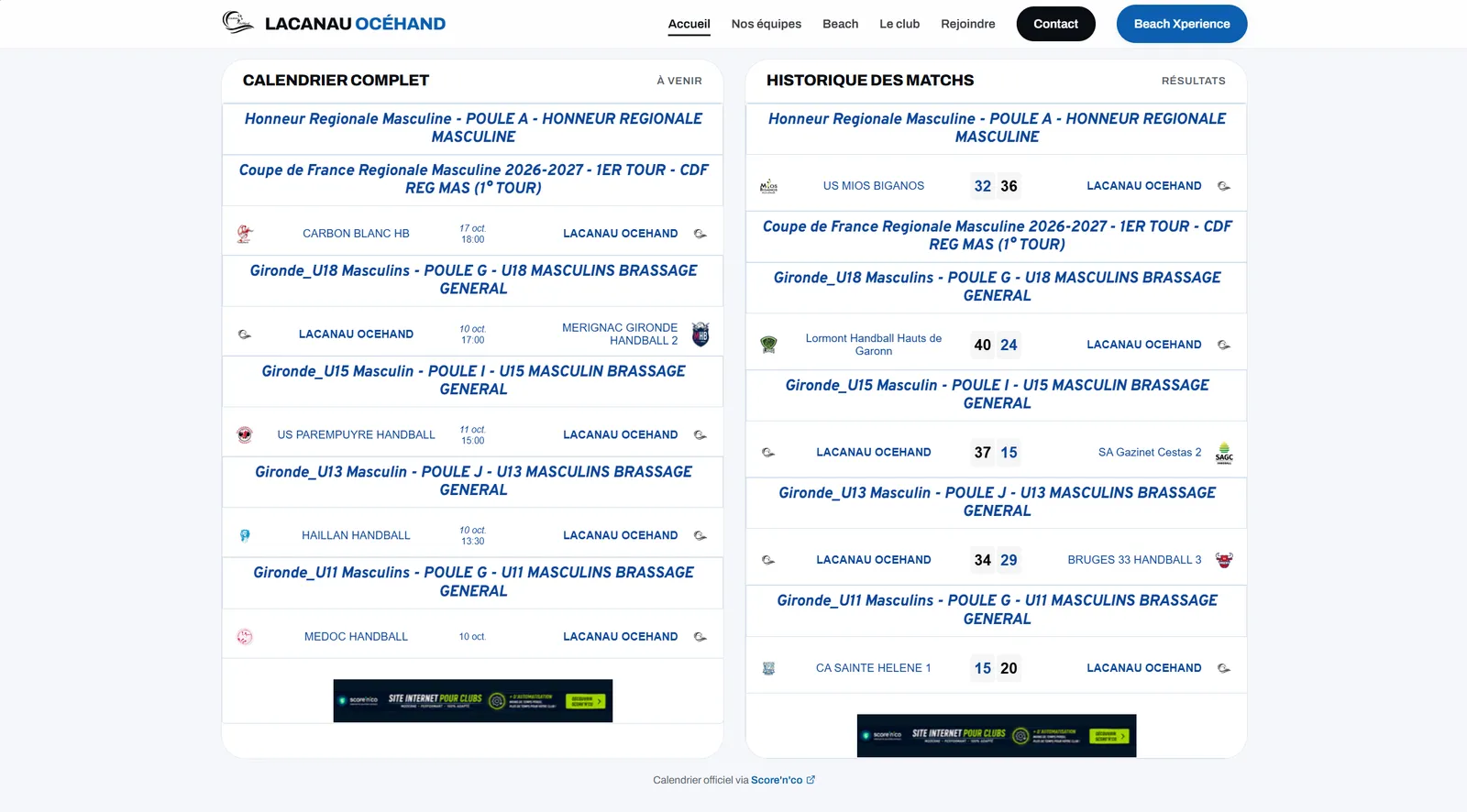Click CA SAINTE HELENE 1 team name
This screenshot has width=1467, height=812.
(874, 668)
